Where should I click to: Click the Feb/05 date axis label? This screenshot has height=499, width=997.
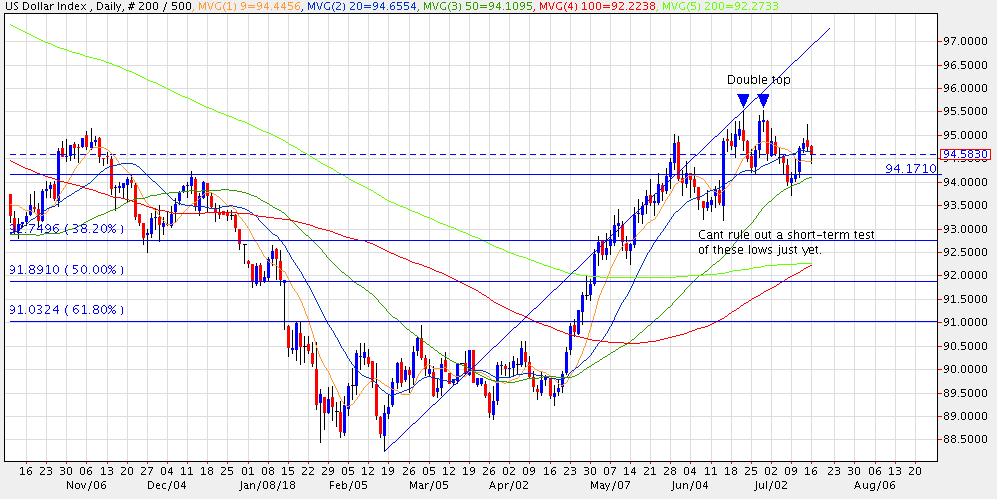347,486
